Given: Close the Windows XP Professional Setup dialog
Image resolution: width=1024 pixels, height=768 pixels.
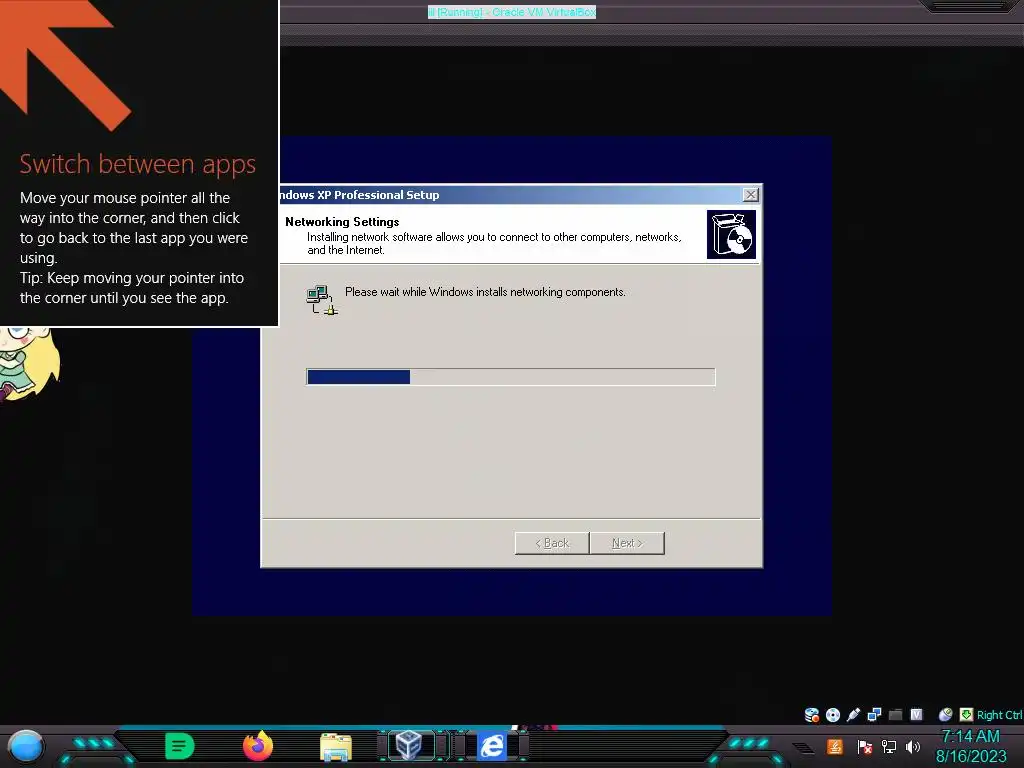Looking at the screenshot, I should pyautogui.click(x=751, y=195).
